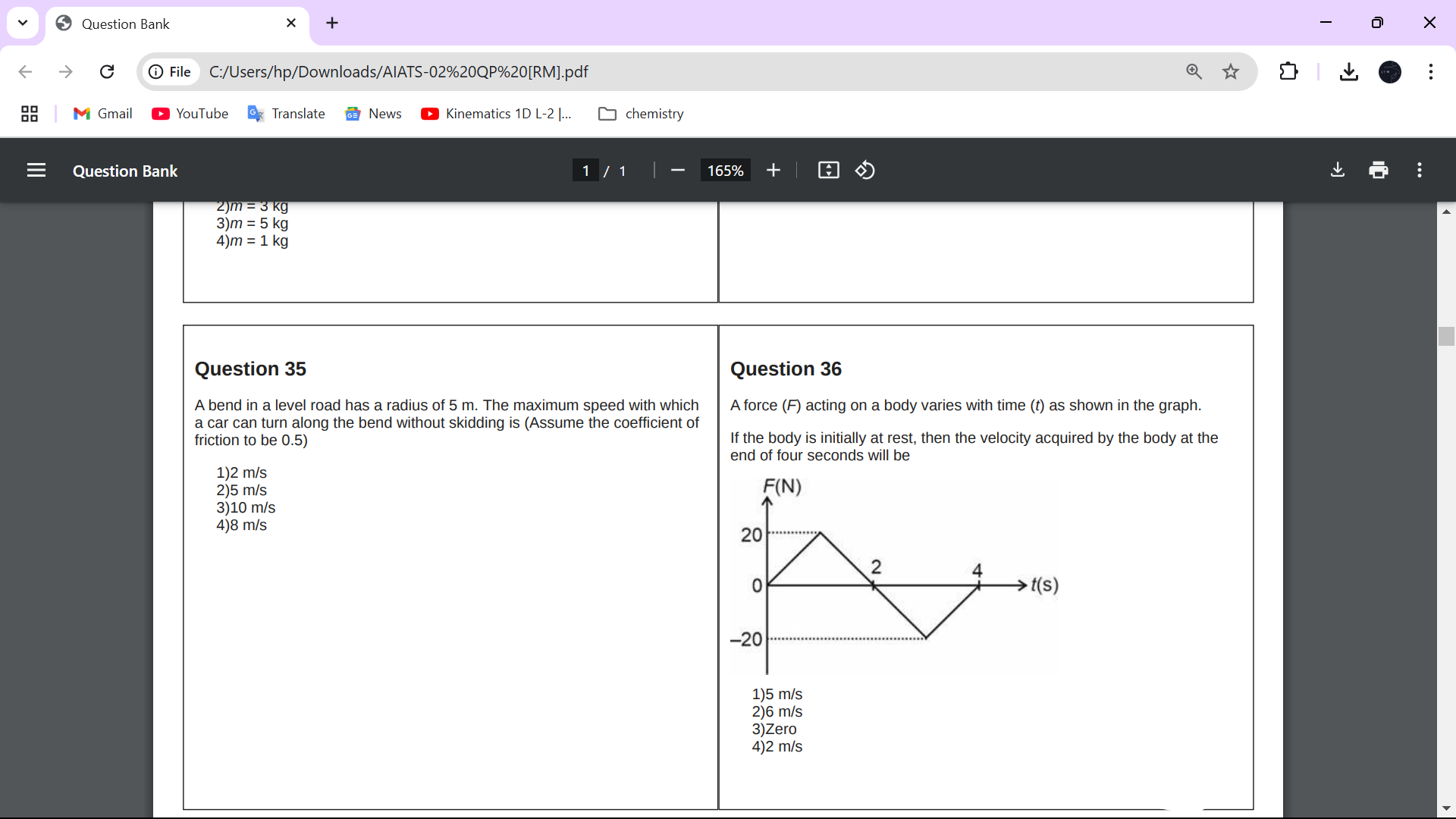The image size is (1456, 819).
Task: Adjust the zoom level percentage input
Action: coord(725,170)
